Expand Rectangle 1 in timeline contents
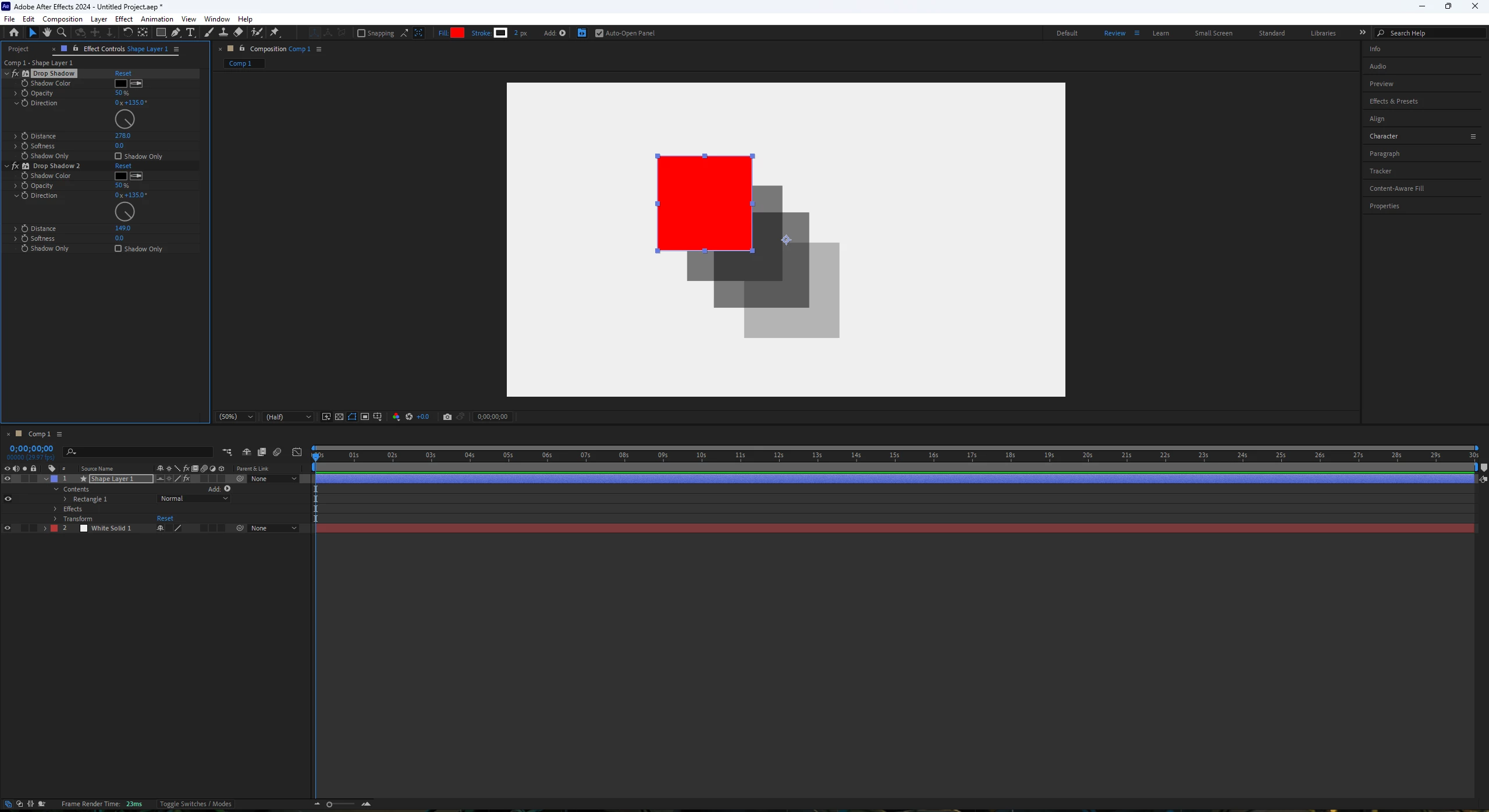The image size is (1489, 812). click(65, 499)
